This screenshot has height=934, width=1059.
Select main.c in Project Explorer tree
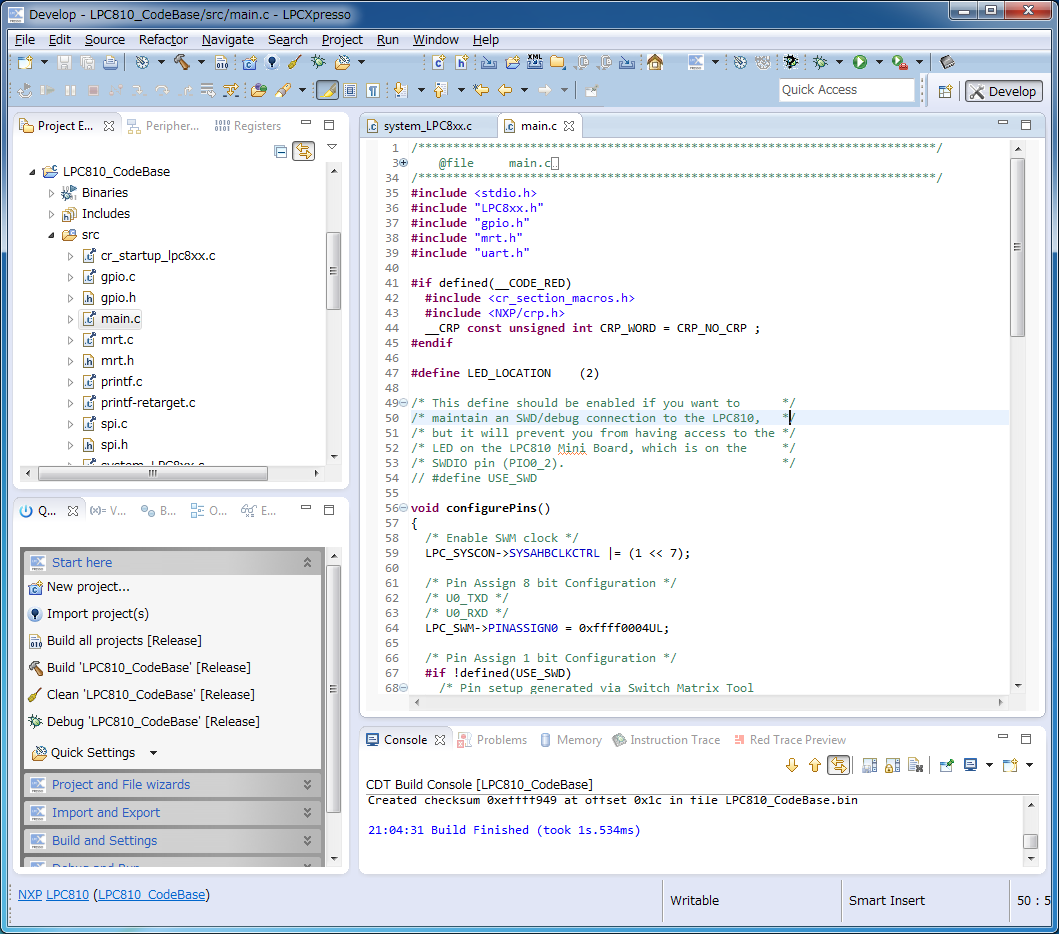(120, 319)
